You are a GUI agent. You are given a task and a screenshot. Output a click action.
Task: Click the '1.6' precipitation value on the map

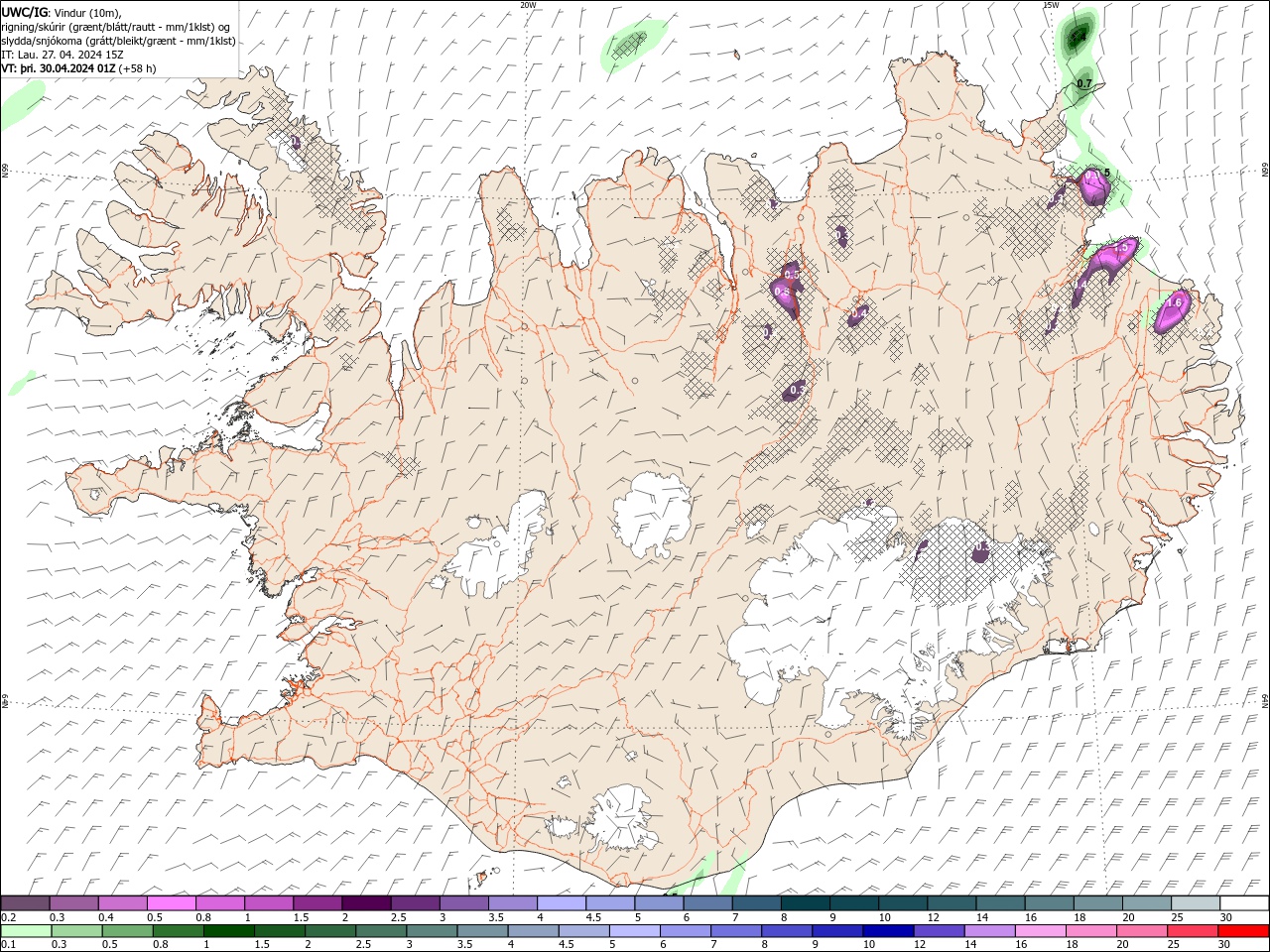pos(1176,302)
